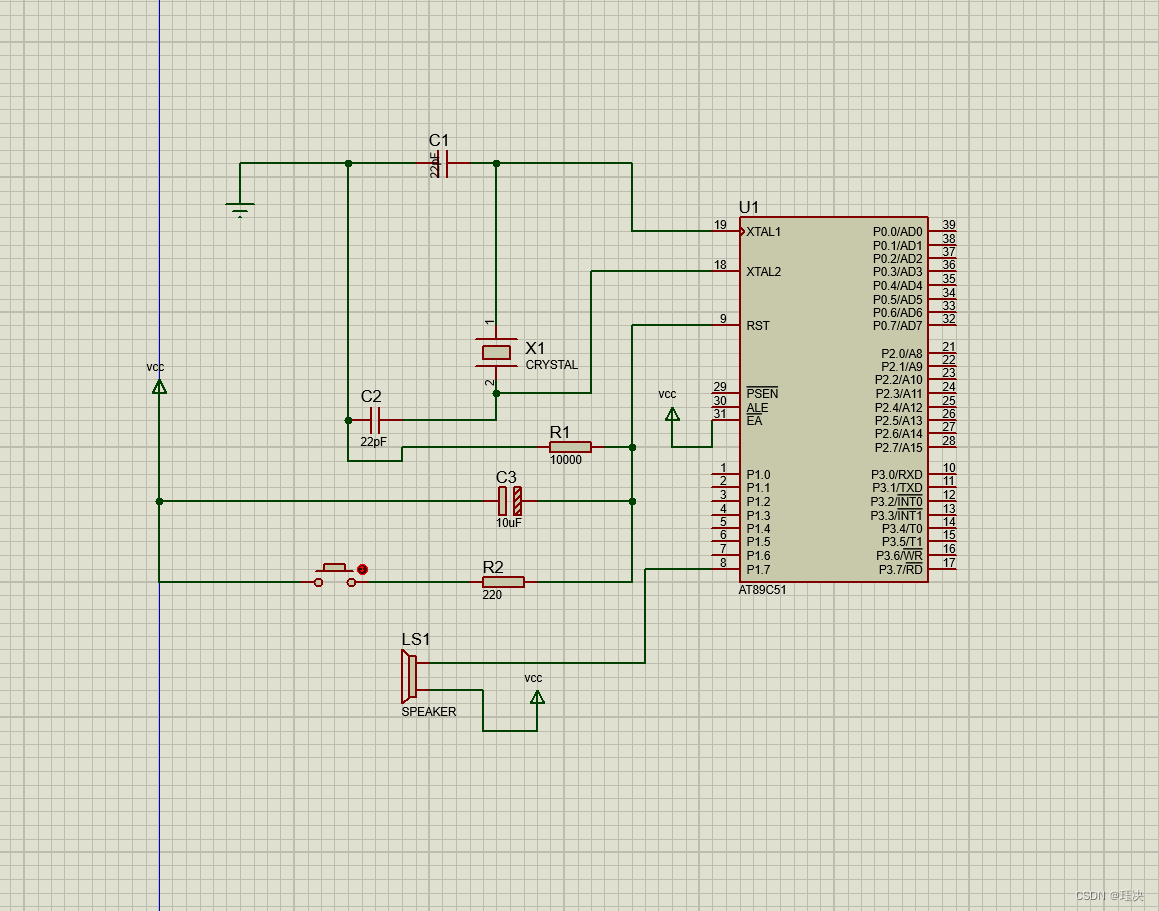This screenshot has height=911, width=1159.
Task: Click the C2 reference label
Action: 371,396
